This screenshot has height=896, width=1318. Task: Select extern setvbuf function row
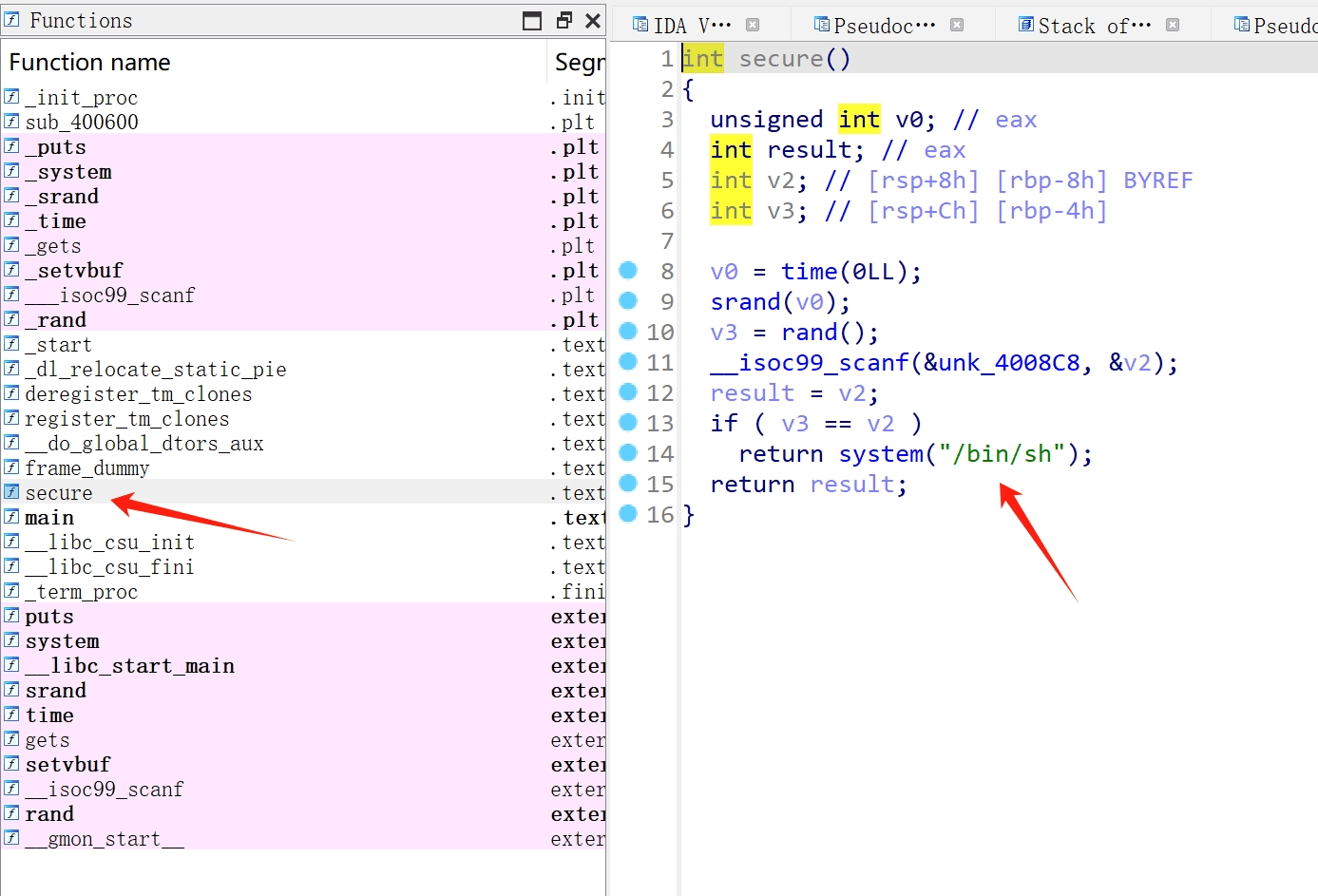click(x=303, y=764)
